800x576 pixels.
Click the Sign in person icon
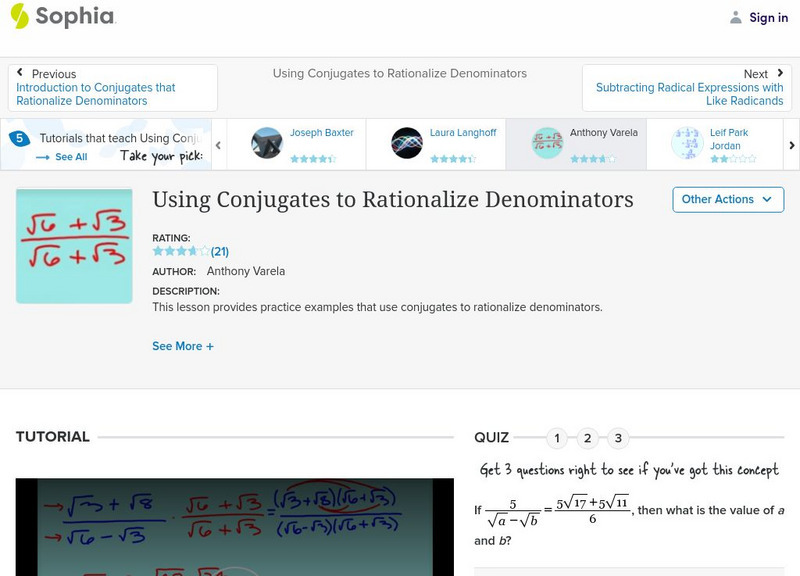(736, 16)
